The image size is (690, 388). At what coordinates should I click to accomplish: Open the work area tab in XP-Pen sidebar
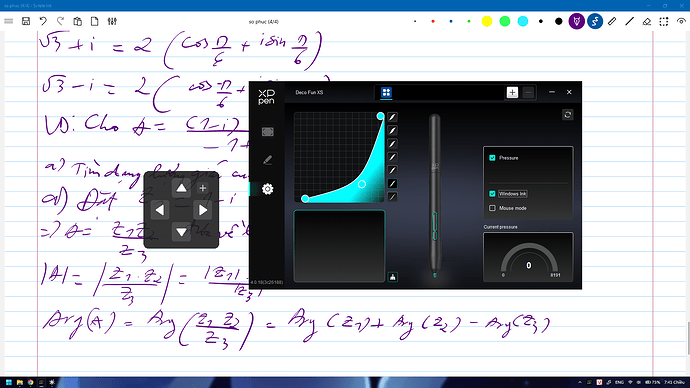coord(268,132)
